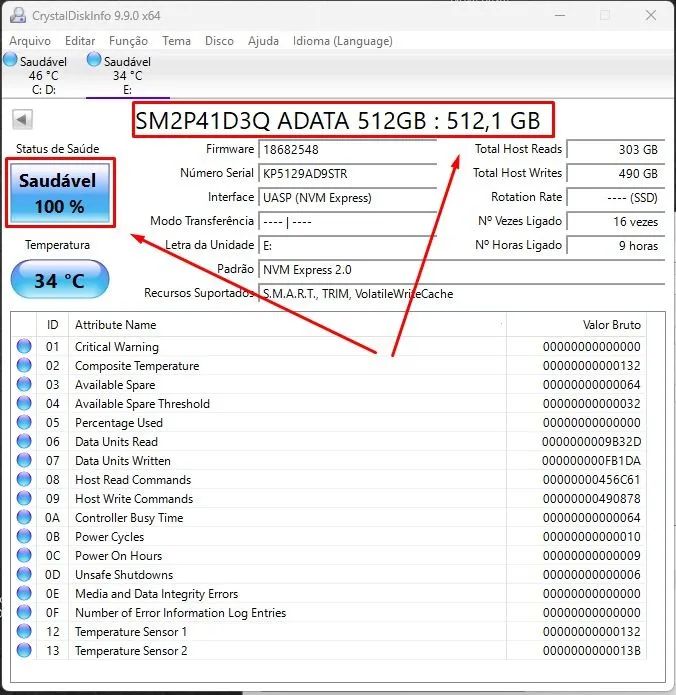
Task: Select status orb for Controller Busy Time row
Action: (x=24, y=517)
